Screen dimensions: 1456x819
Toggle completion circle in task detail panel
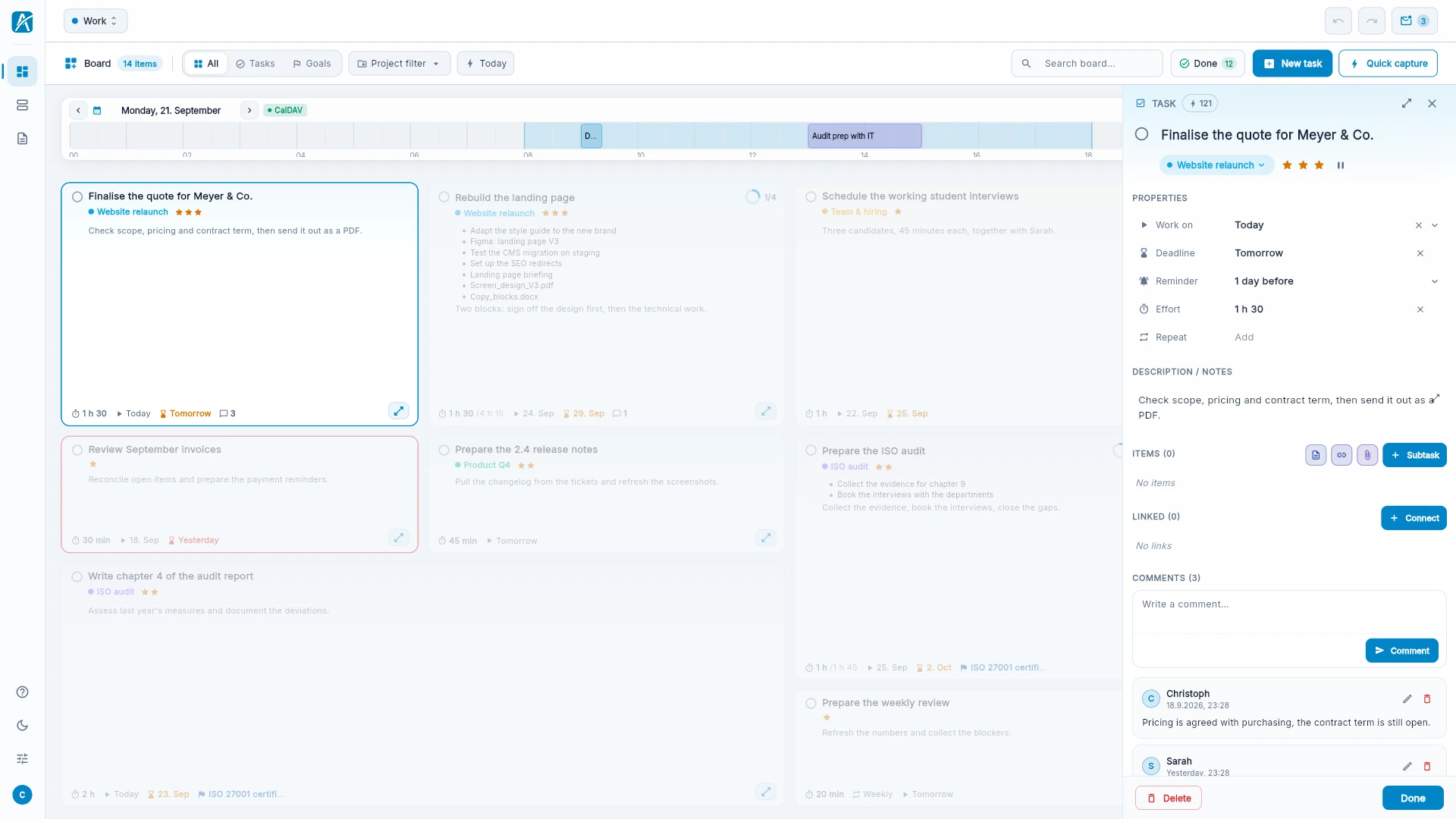1141,134
